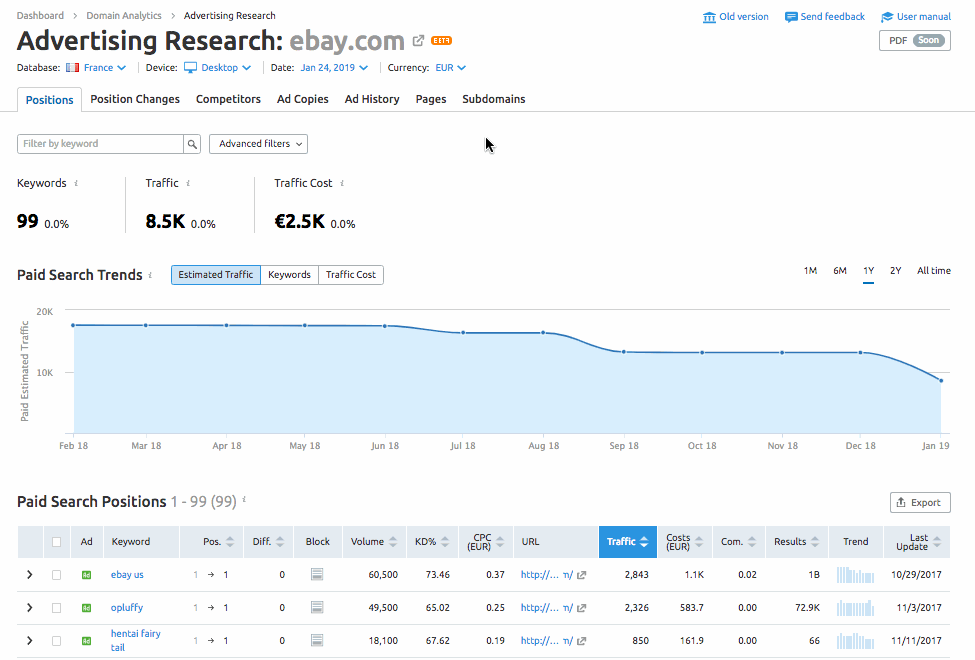Switch to the Pages tab
This screenshot has height=660, width=975.
pyautogui.click(x=431, y=99)
